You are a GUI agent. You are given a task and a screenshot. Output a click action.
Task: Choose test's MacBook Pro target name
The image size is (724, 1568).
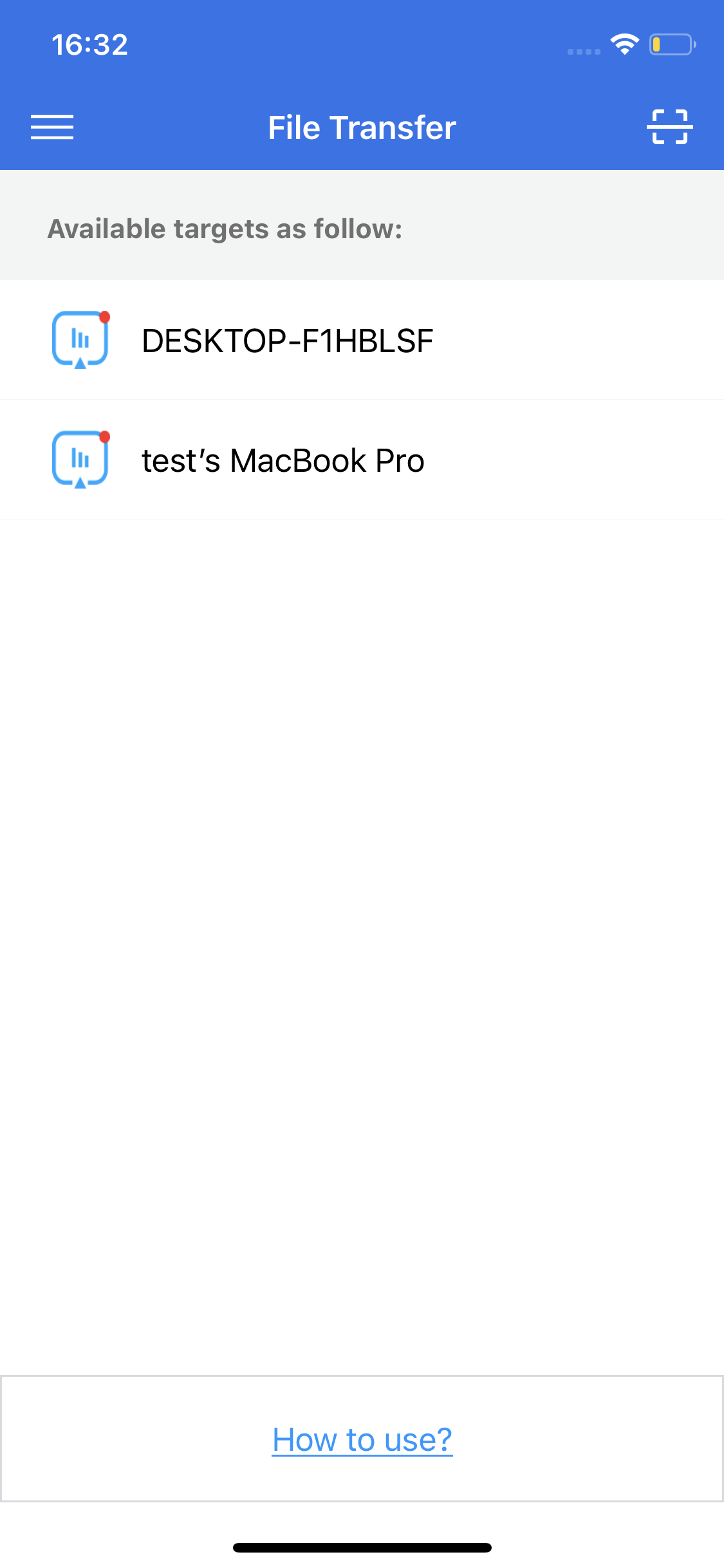pyautogui.click(x=283, y=460)
